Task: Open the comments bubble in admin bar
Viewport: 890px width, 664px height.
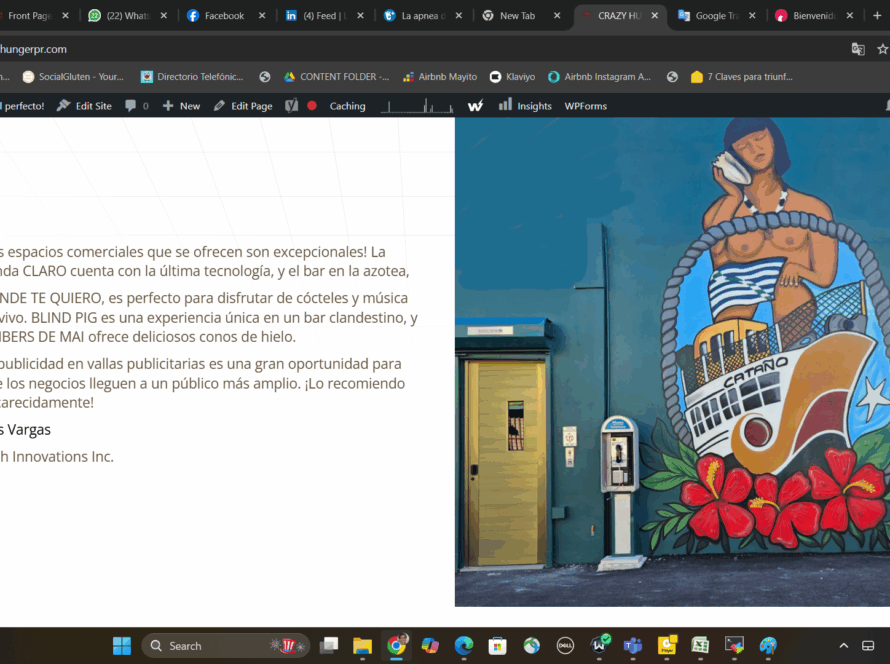Action: tap(136, 106)
